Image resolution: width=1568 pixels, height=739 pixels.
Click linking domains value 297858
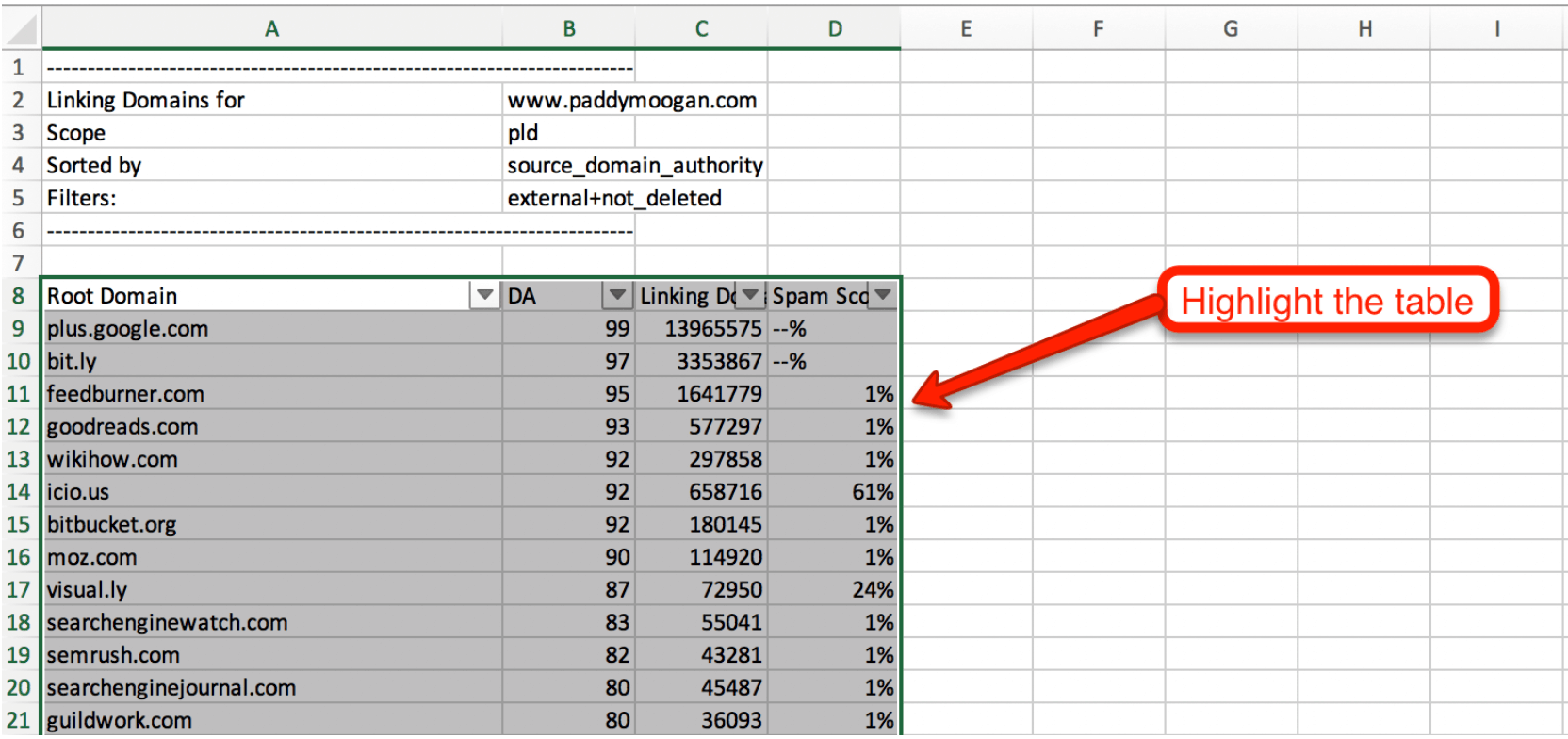(702, 459)
